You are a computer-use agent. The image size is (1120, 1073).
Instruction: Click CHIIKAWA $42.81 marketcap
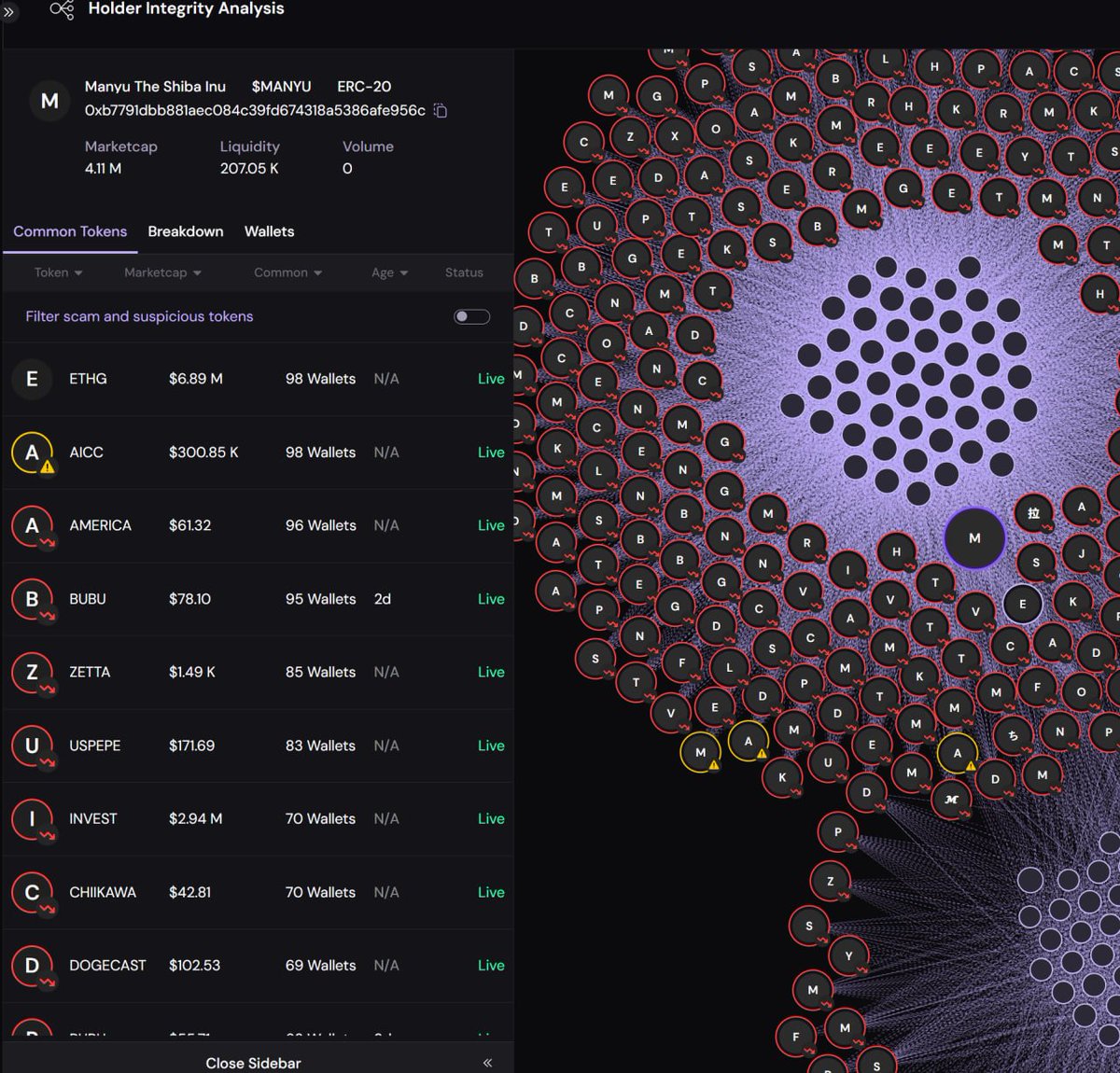coord(189,892)
